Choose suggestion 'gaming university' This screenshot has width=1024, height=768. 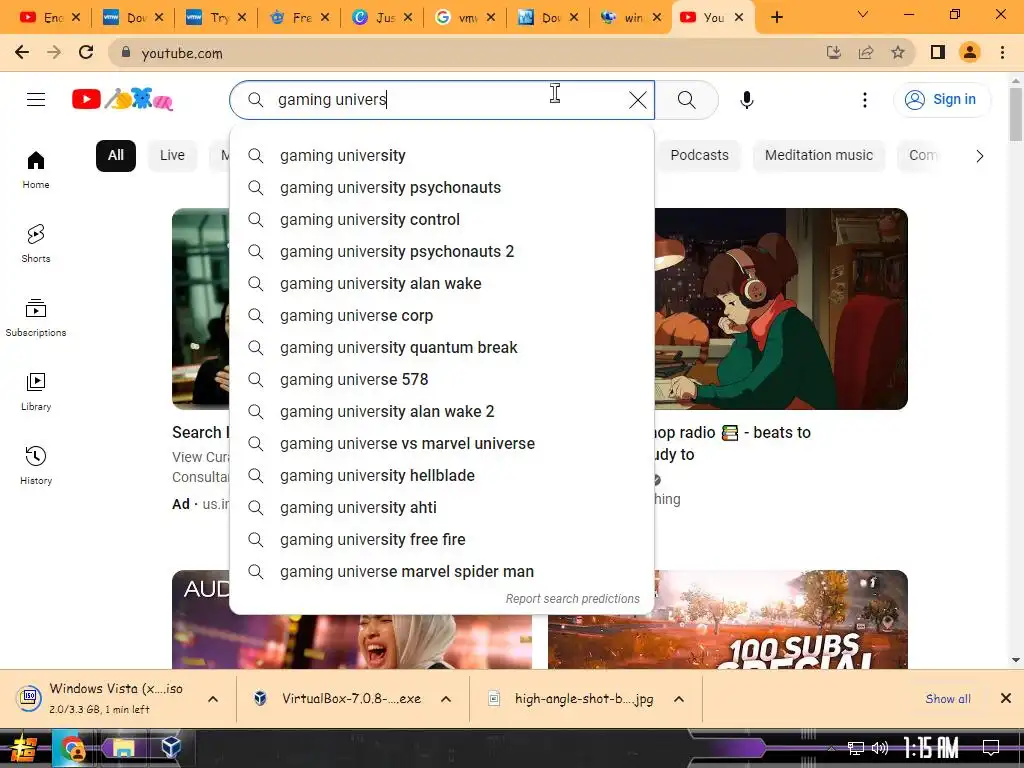pos(441,155)
